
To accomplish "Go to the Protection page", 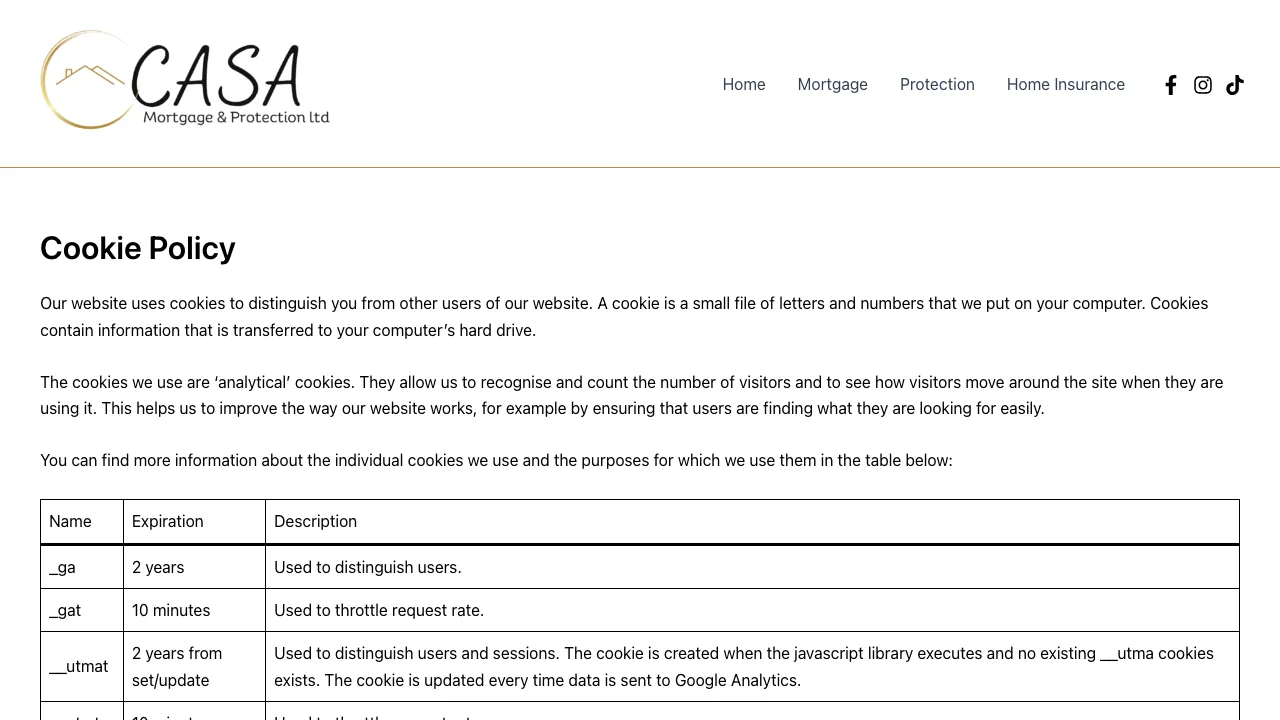I will [x=937, y=85].
